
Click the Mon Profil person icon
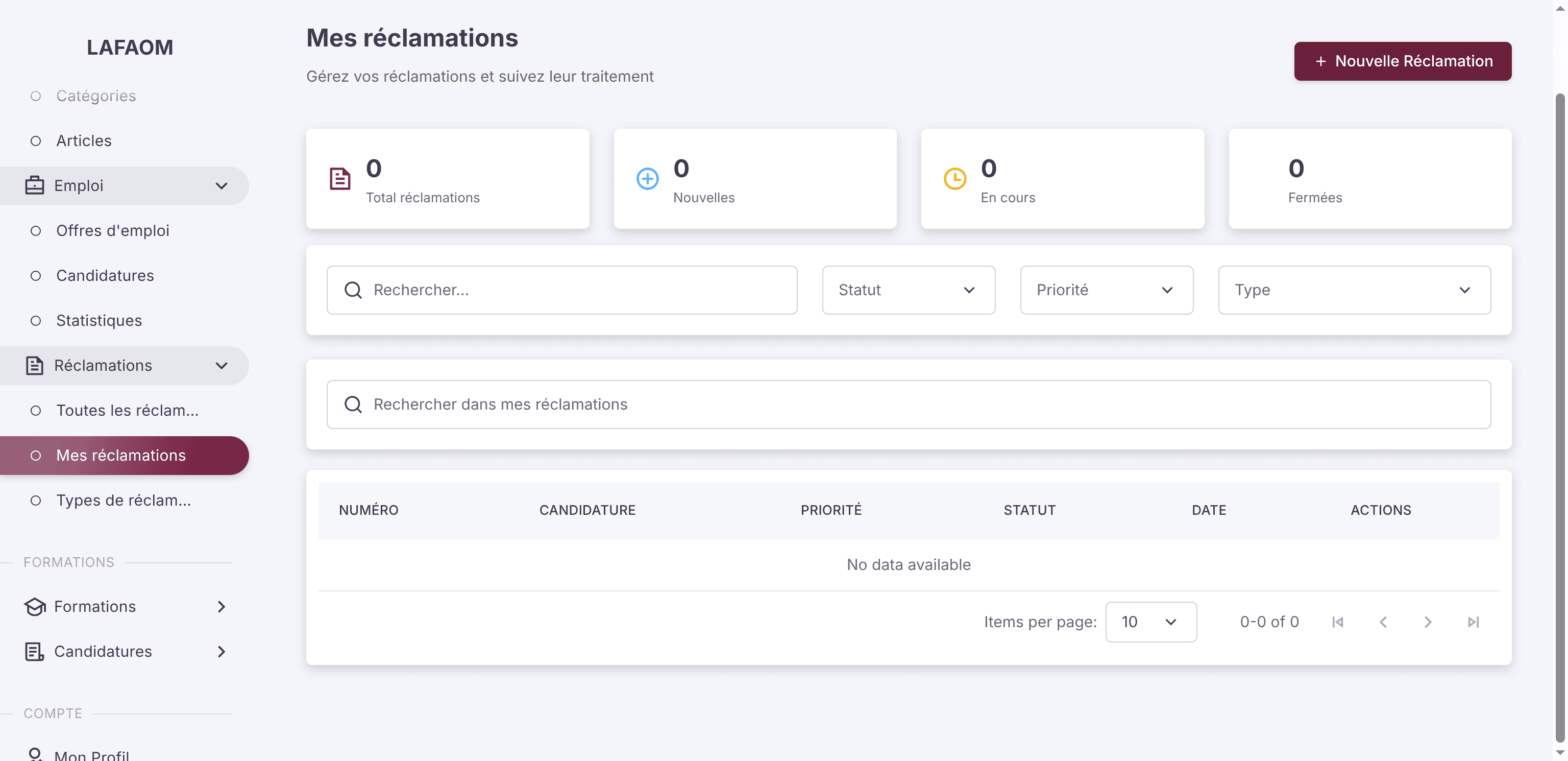click(35, 754)
